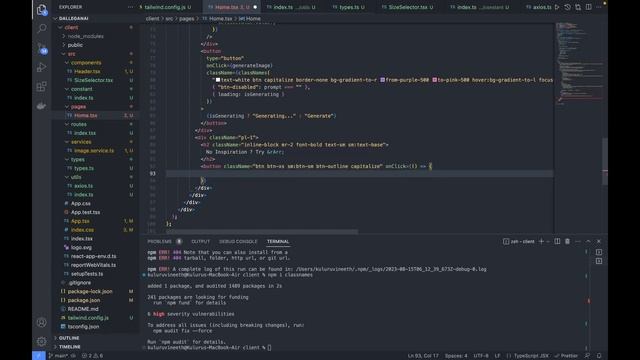Create a new terminal with plus icon
Image resolution: width=640 pixels, height=360 pixels.
pos(541,241)
